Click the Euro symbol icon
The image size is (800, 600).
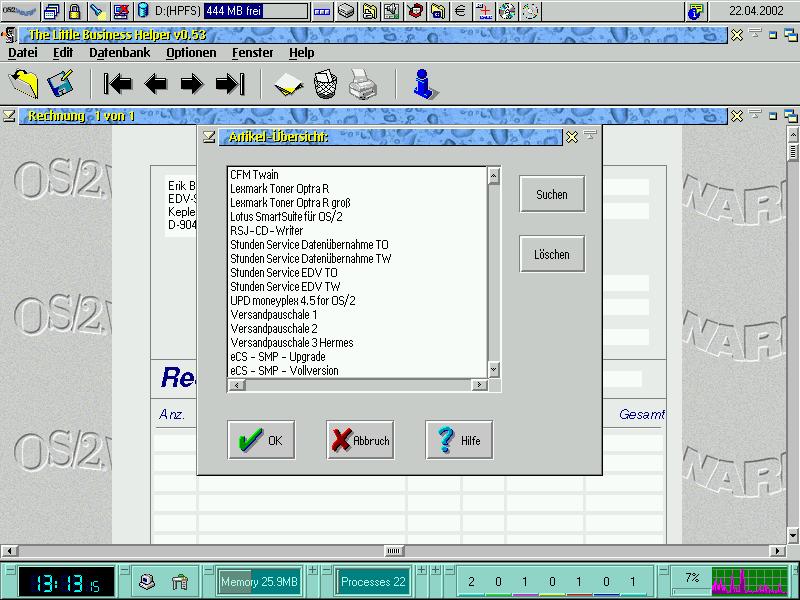[x=461, y=11]
